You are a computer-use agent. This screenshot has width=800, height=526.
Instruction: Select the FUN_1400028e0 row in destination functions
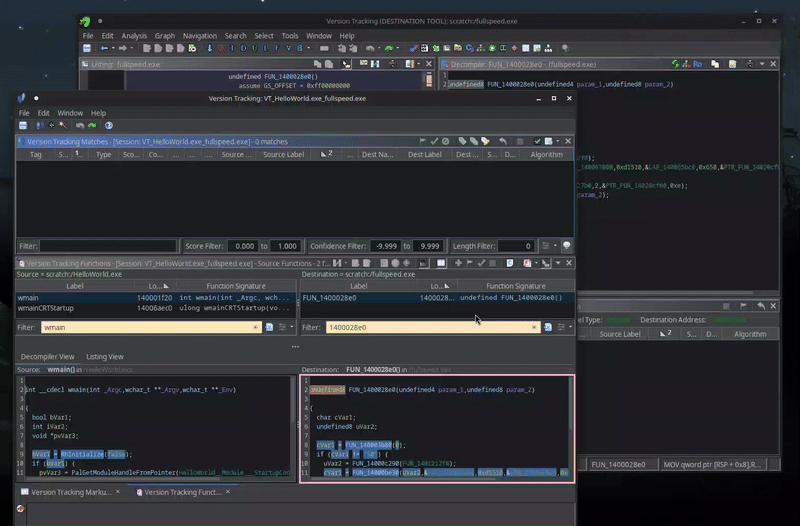pyautogui.click(x=437, y=298)
